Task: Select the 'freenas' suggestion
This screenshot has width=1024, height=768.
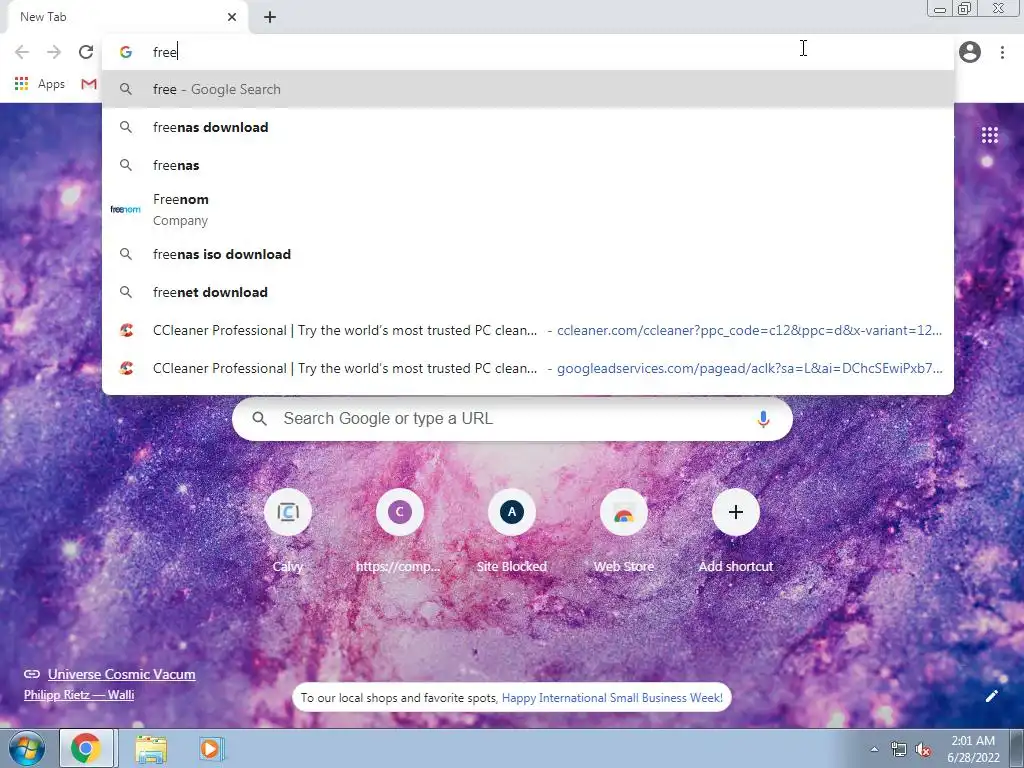Action: tap(528, 165)
